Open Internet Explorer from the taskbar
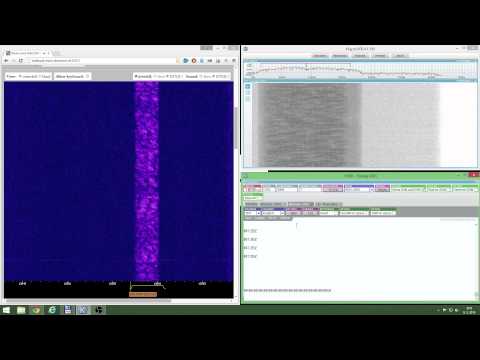 click(52, 310)
